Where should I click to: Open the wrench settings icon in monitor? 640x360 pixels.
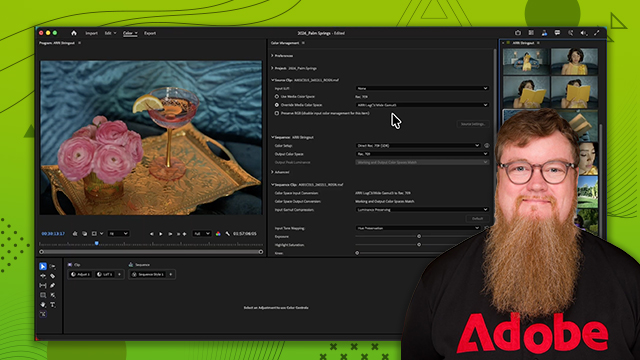tap(228, 234)
